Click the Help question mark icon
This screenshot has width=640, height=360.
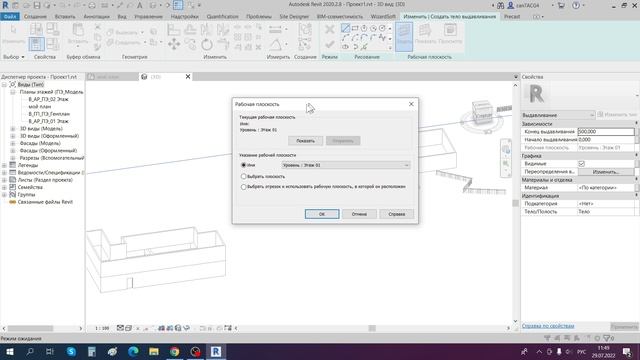coord(576,5)
